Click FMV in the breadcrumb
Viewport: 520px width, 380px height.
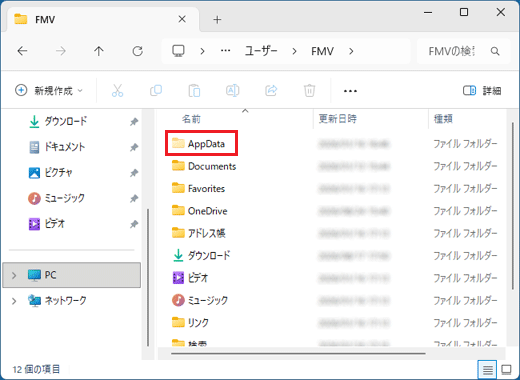(322, 51)
